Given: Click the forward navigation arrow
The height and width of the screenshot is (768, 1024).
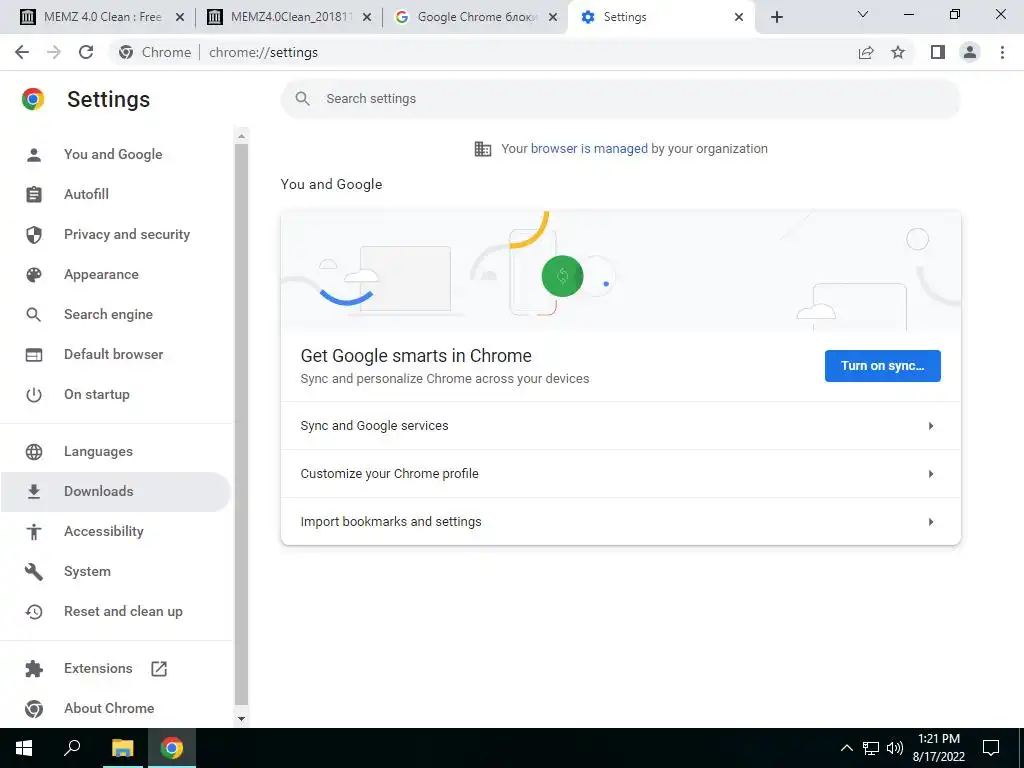Looking at the screenshot, I should (54, 52).
